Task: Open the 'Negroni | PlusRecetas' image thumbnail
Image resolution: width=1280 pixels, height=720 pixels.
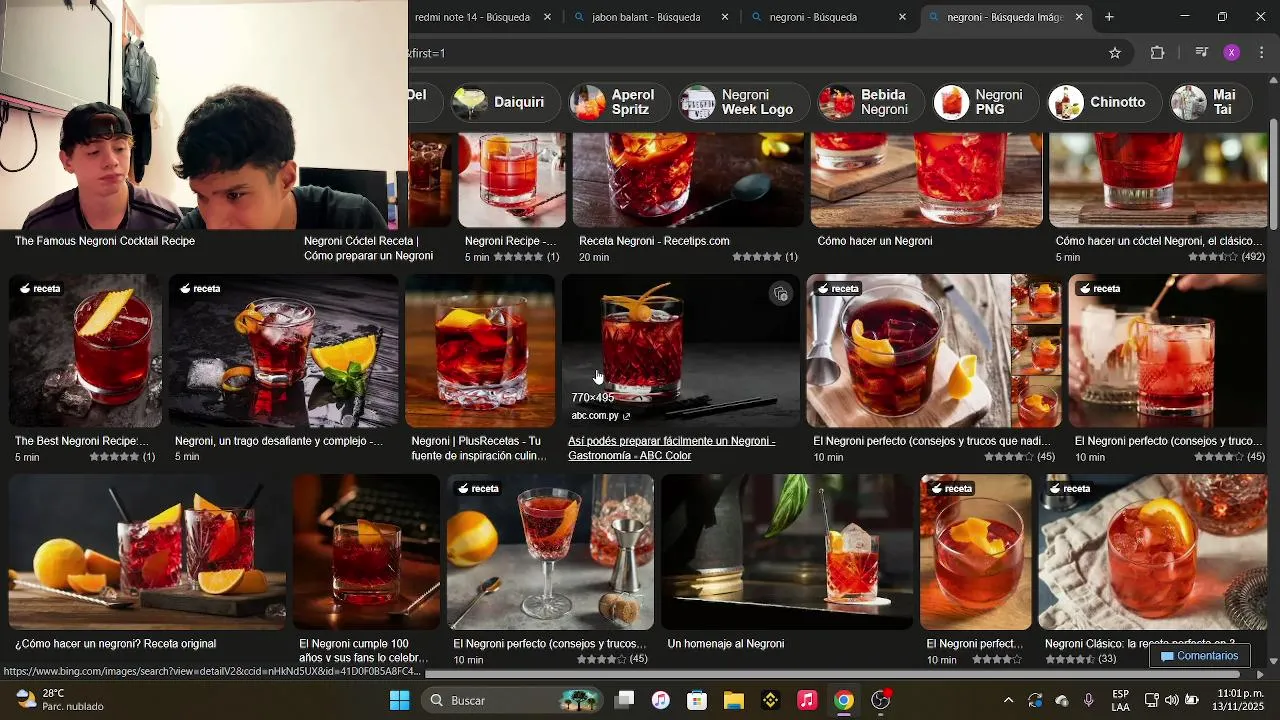Action: pos(480,351)
